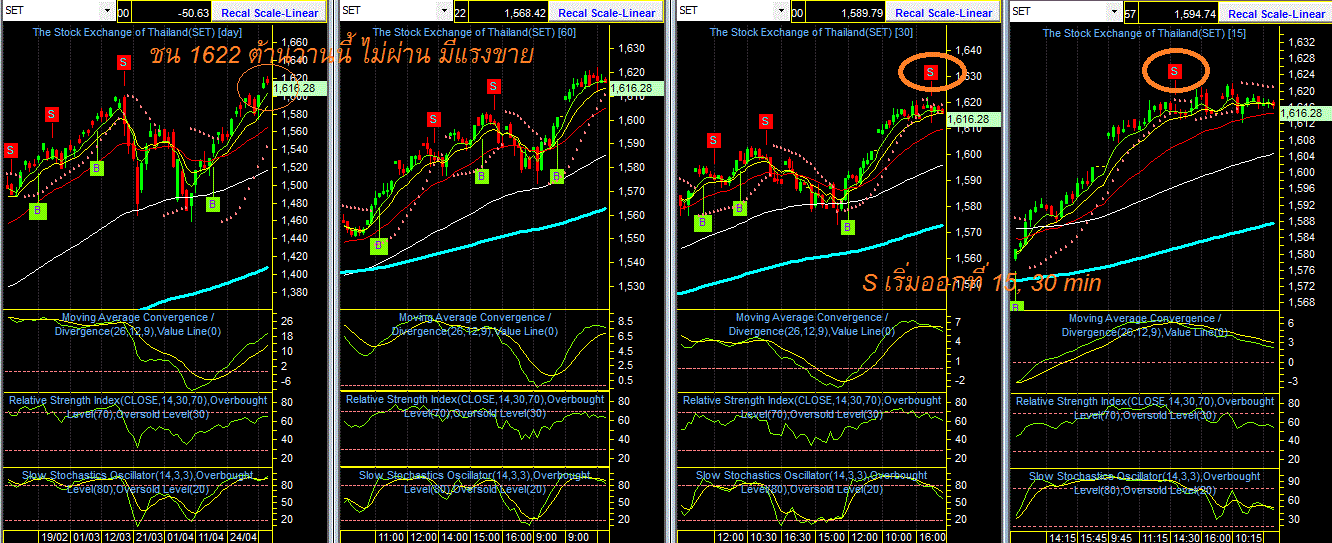Click the red S marker above 12:00 in the 60-minute chart

click(x=433, y=119)
